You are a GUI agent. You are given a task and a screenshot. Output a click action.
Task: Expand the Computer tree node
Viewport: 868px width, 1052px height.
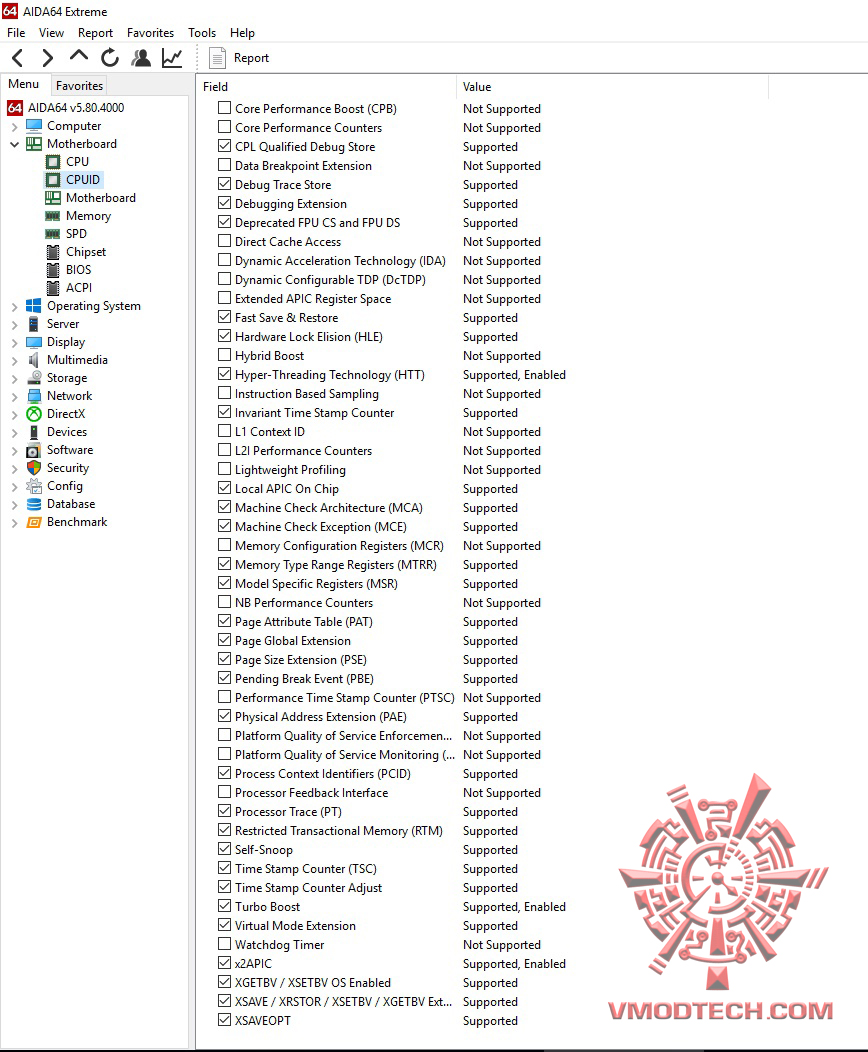click(14, 126)
